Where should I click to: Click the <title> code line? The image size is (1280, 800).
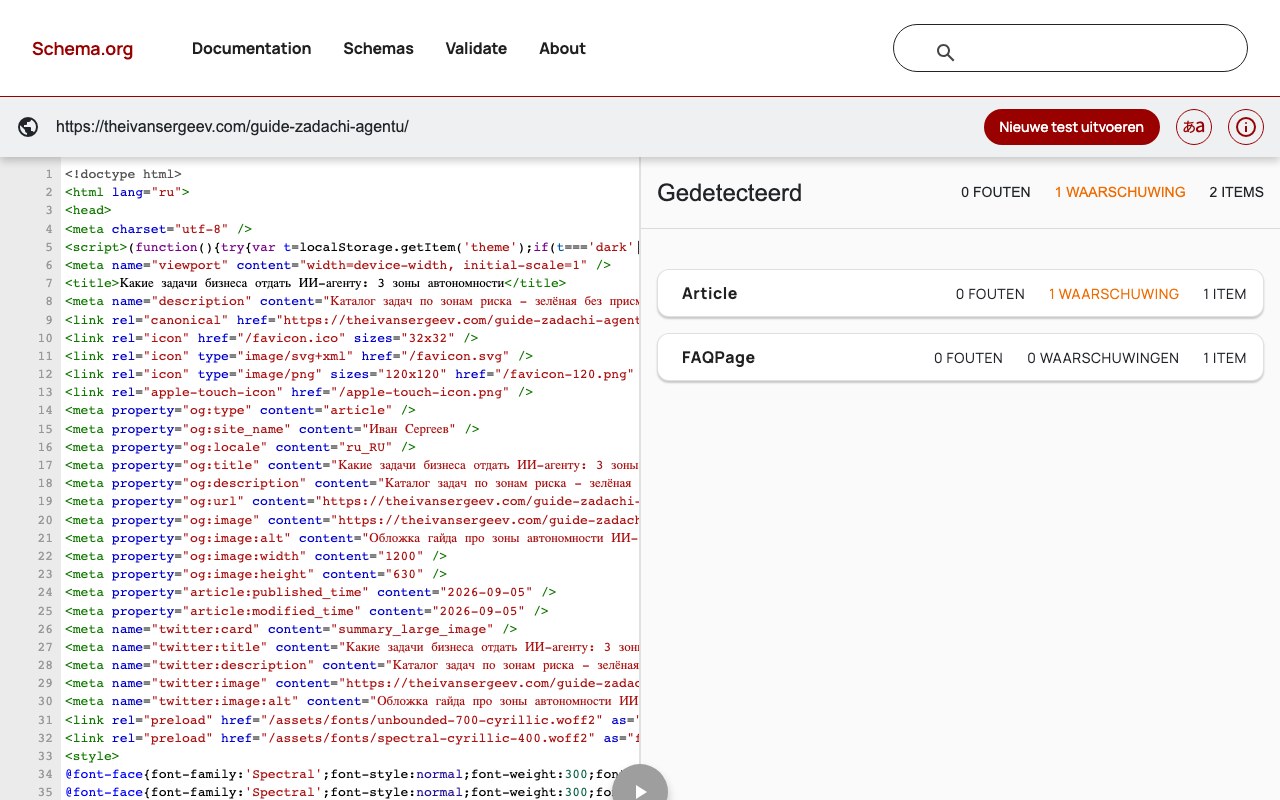(x=315, y=283)
